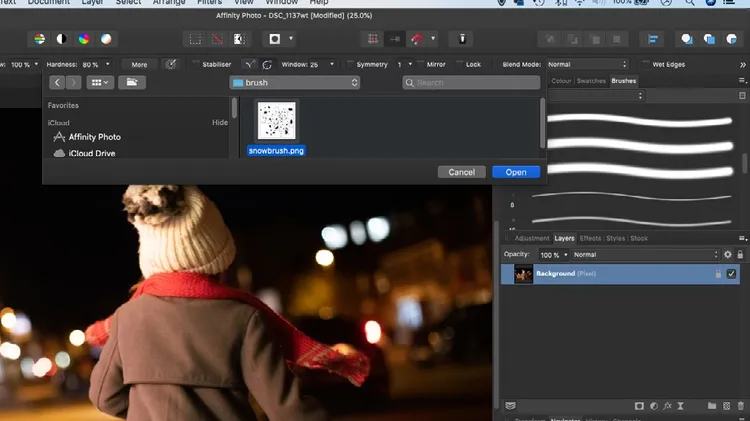Switch to the Stock tab
This screenshot has height=421, width=750.
[x=639, y=238]
